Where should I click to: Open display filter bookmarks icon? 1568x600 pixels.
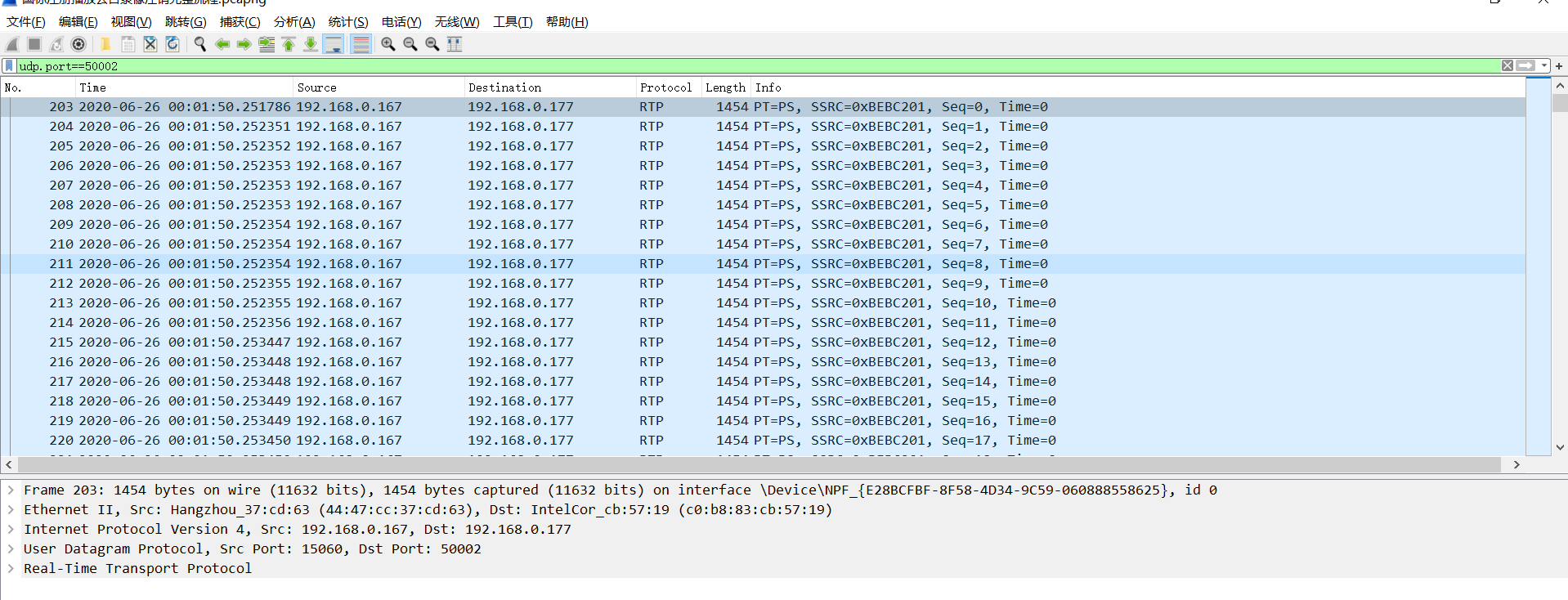pos(9,65)
